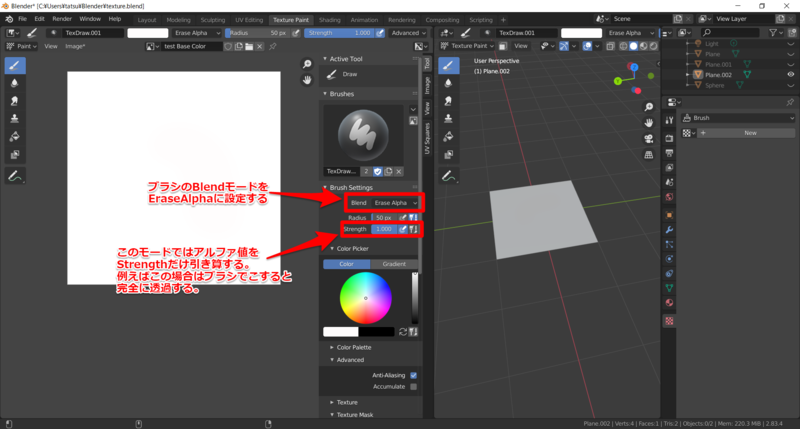Click the Radius slider in image editor header
Image resolution: width=800 pixels, height=429 pixels.
click(258, 33)
